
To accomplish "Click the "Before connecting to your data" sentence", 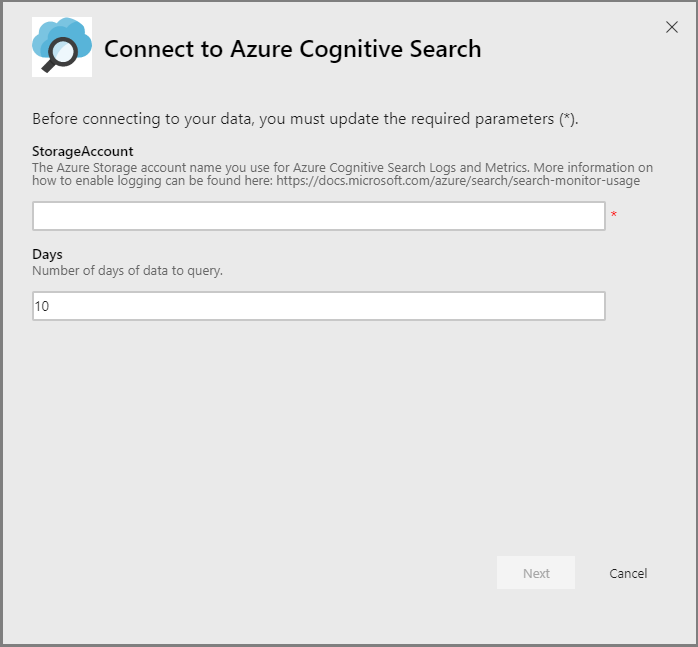I will click(305, 118).
